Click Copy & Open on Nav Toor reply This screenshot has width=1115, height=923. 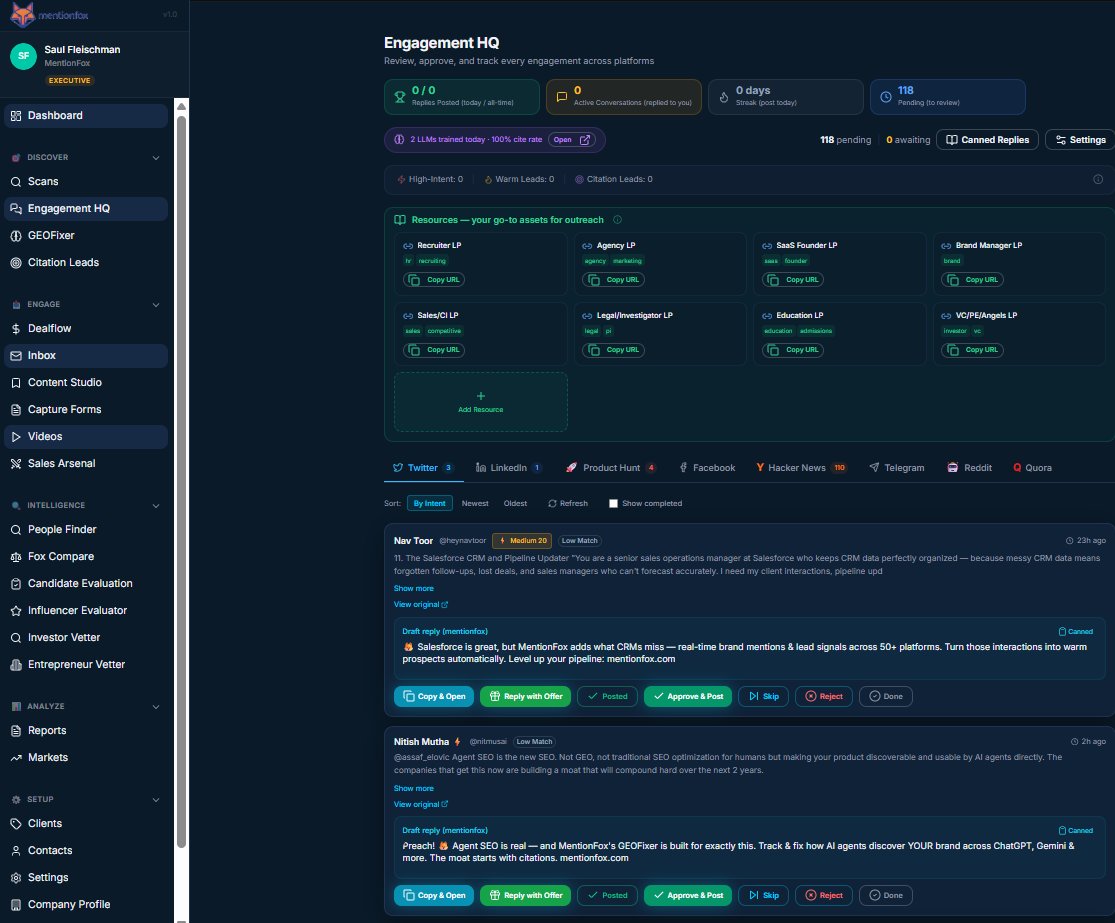pos(434,697)
